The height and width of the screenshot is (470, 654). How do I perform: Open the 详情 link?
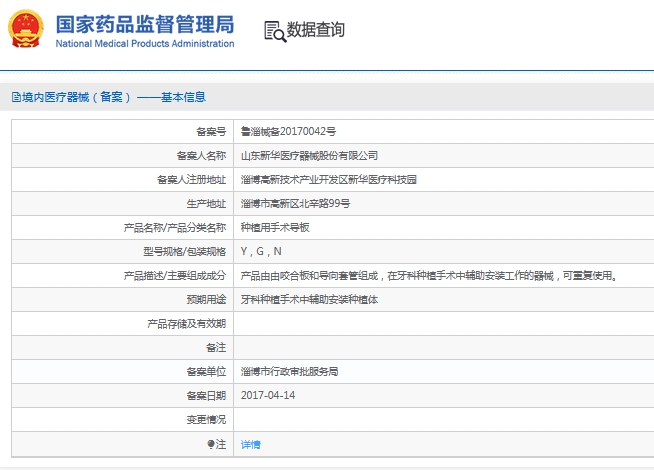click(251, 445)
